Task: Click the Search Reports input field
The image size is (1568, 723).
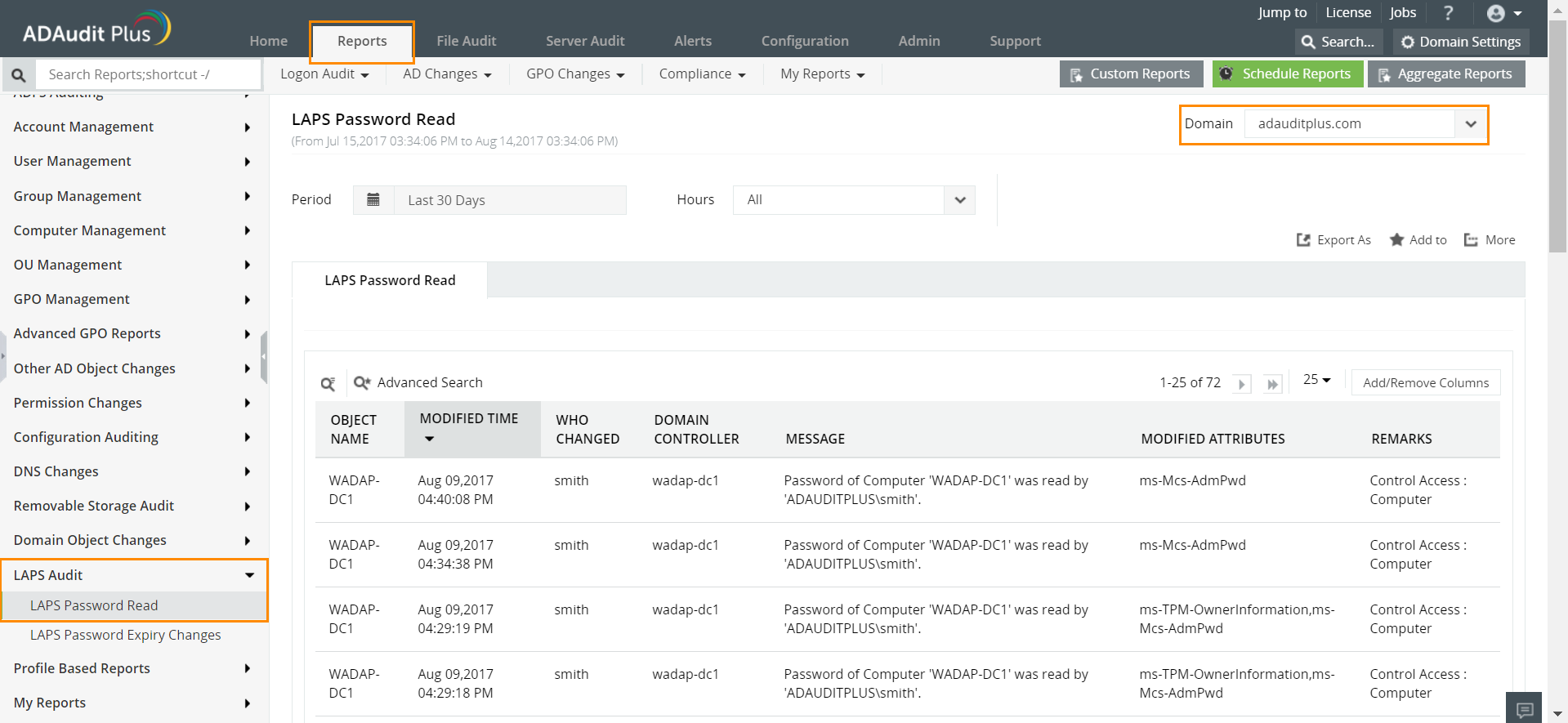Action: click(149, 75)
